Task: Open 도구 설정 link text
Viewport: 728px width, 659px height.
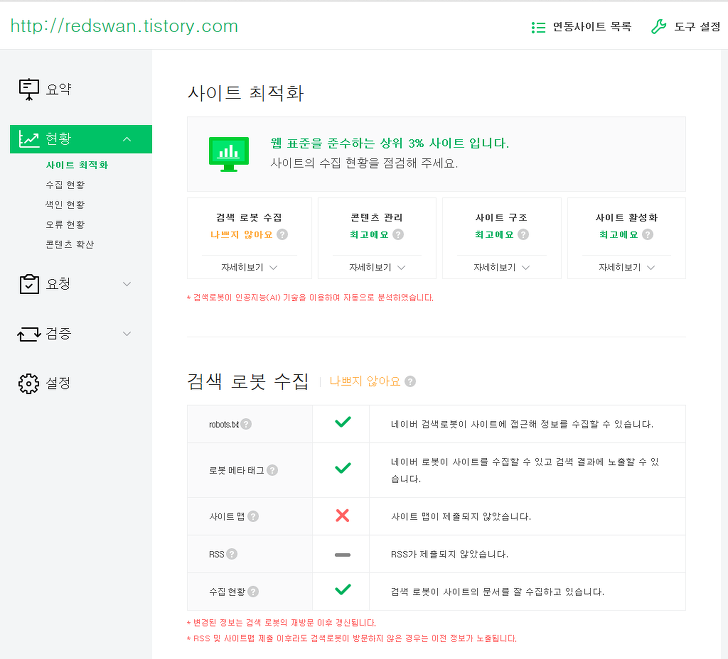Action: tap(697, 27)
